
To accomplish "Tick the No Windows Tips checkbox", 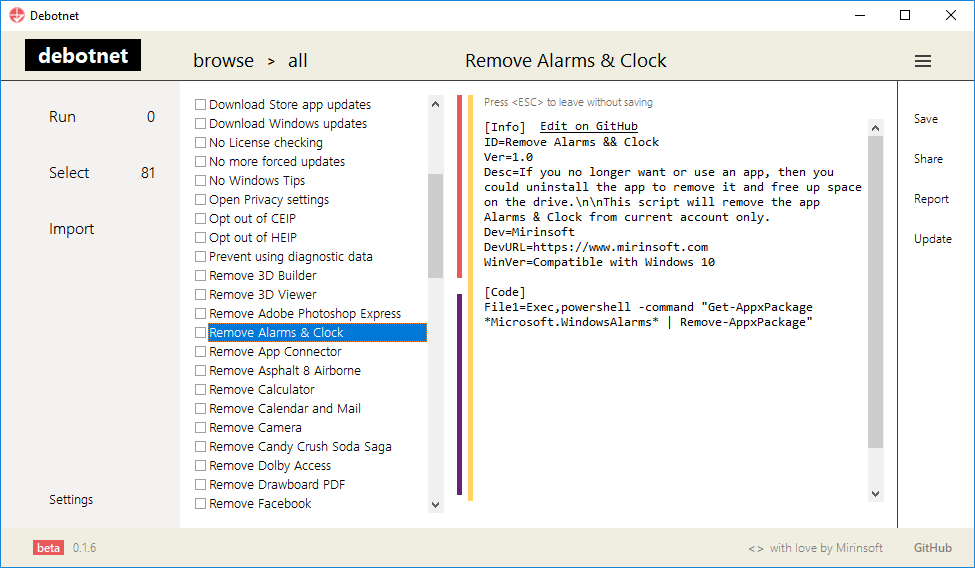I will [x=200, y=180].
